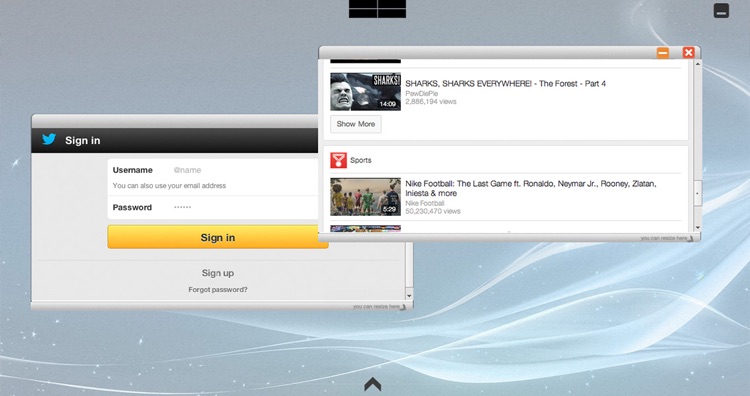Viewport: 750px width, 396px height.
Task: Open the Nike Football video thumbnail
Action: coord(365,197)
